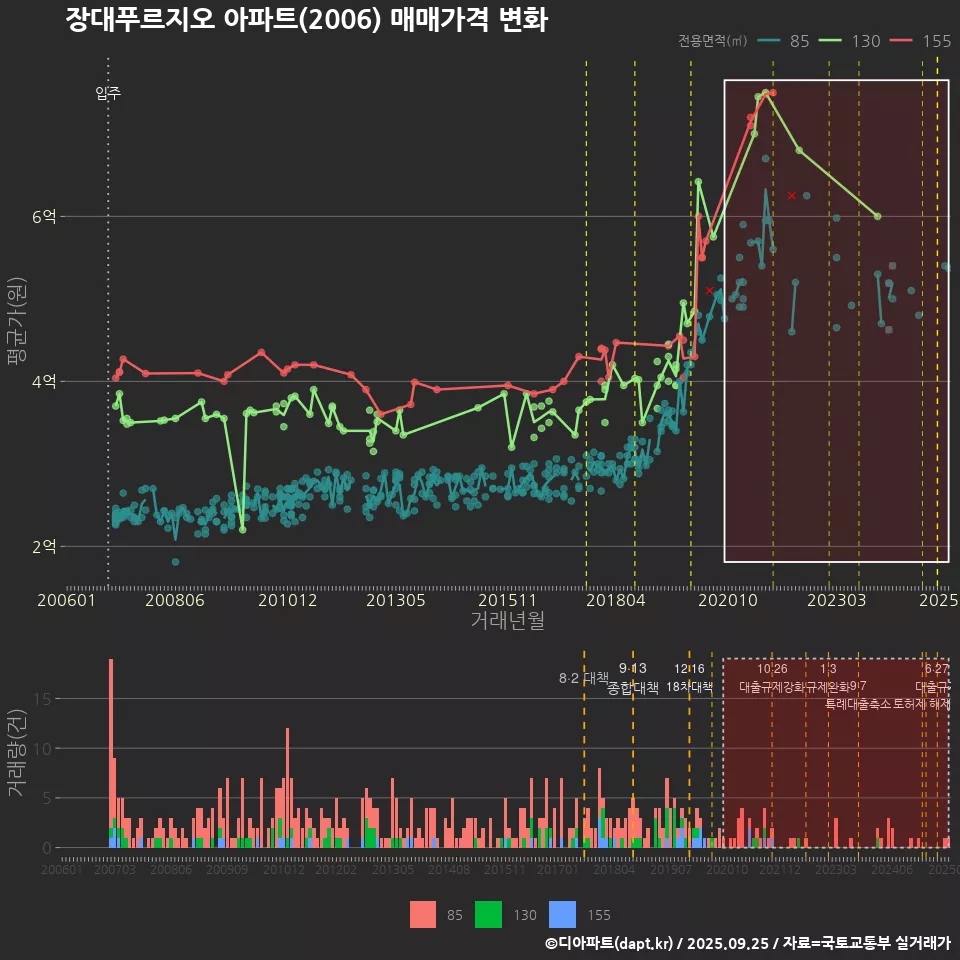Click the chart title 장대푸르지오 아파트(2006)
Screen dimensions: 960x960
(306, 20)
